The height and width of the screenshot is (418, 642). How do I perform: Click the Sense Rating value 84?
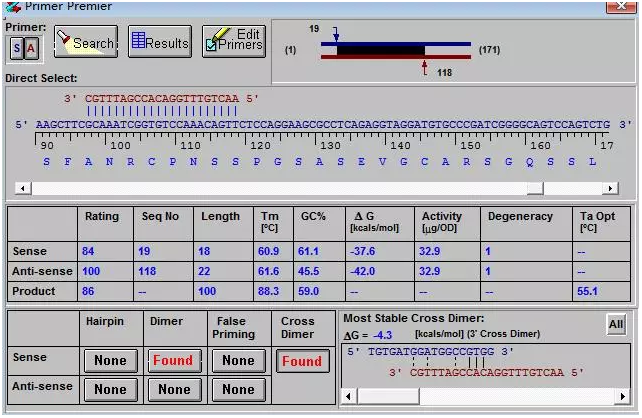pyautogui.click(x=88, y=251)
